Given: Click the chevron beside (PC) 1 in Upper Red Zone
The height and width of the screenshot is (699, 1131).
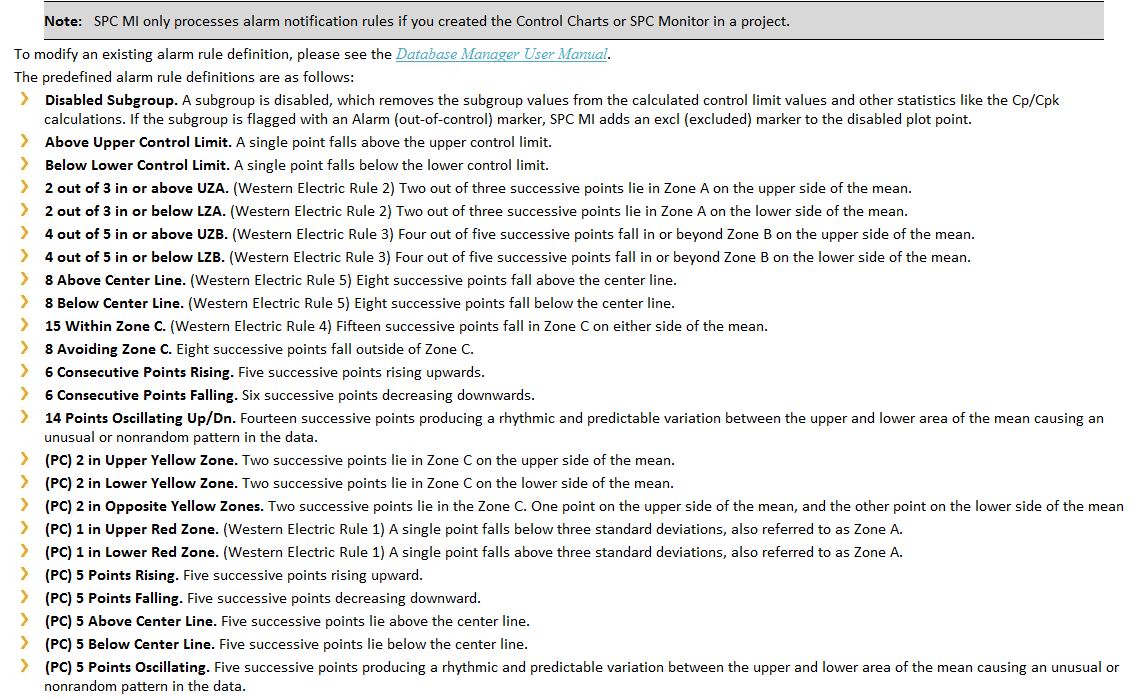Looking at the screenshot, I should point(24,529).
